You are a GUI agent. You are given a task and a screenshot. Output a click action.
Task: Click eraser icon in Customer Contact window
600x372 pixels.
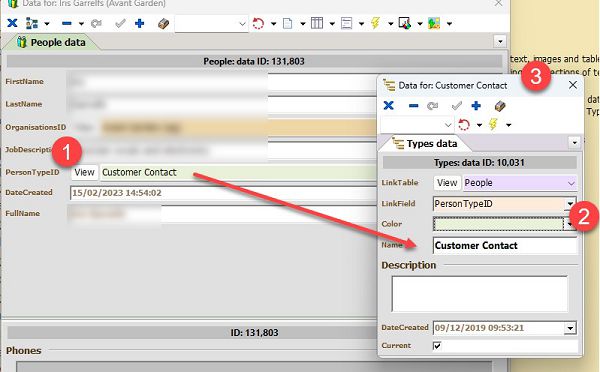[500, 106]
